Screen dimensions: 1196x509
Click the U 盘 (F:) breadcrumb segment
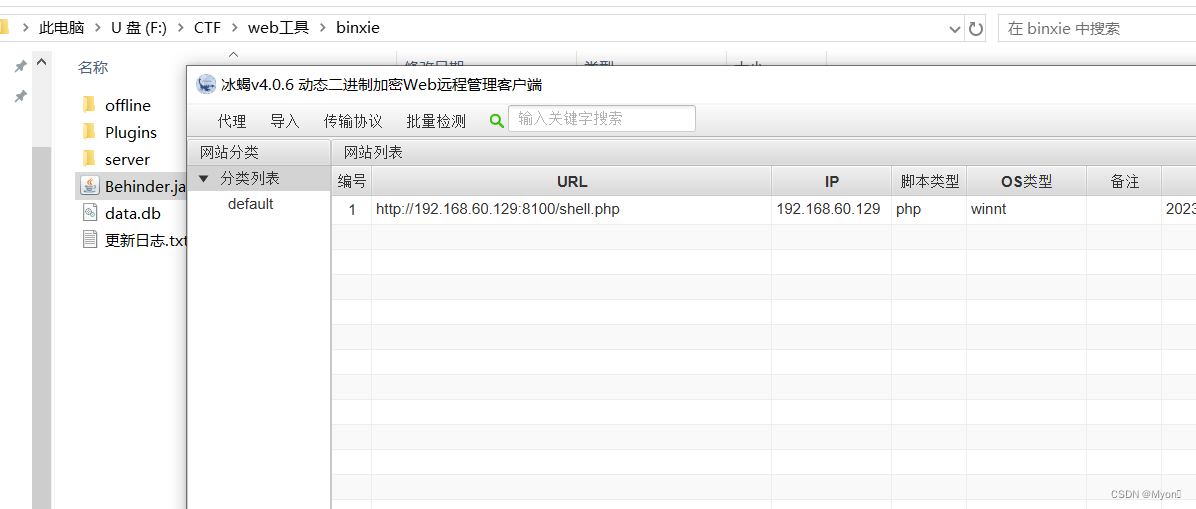tap(139, 28)
